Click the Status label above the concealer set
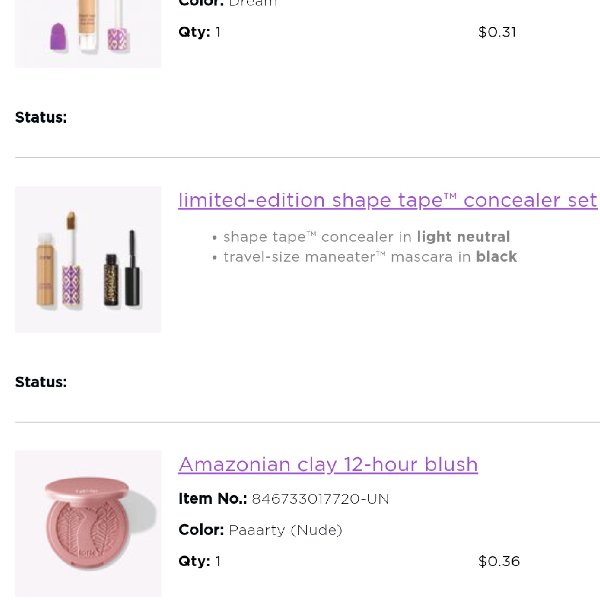Image resolution: width=600 pixels, height=600 pixels. (41, 117)
